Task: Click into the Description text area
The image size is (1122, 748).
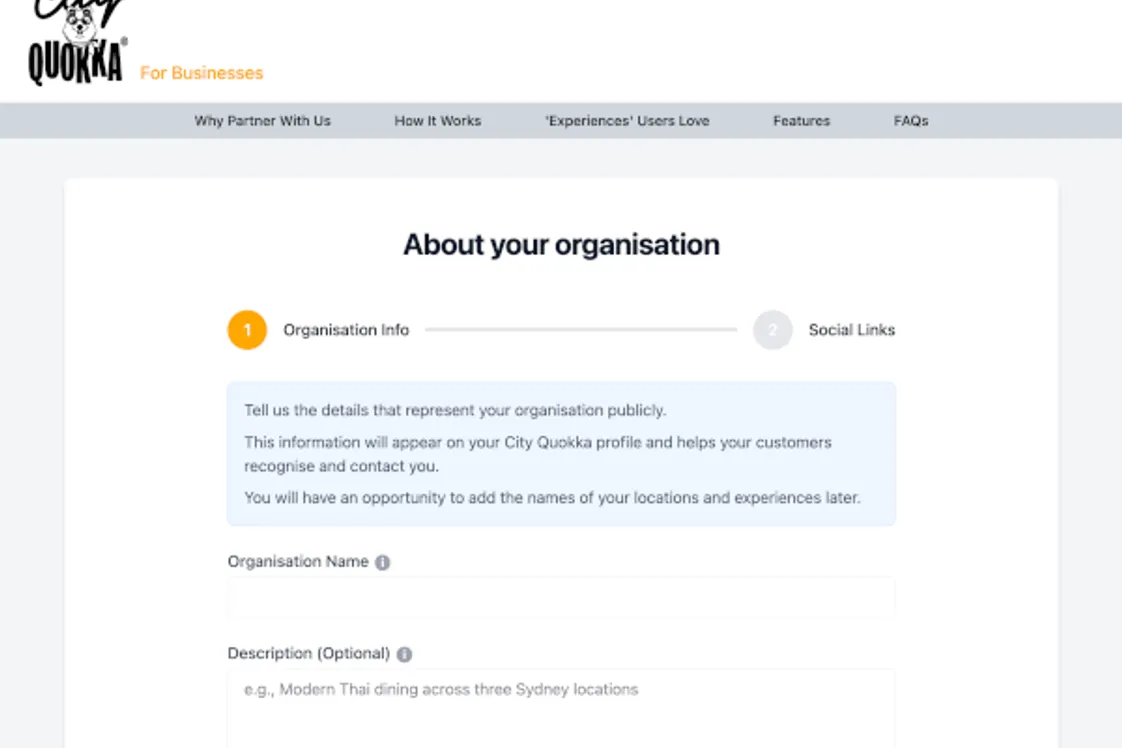Action: click(561, 708)
